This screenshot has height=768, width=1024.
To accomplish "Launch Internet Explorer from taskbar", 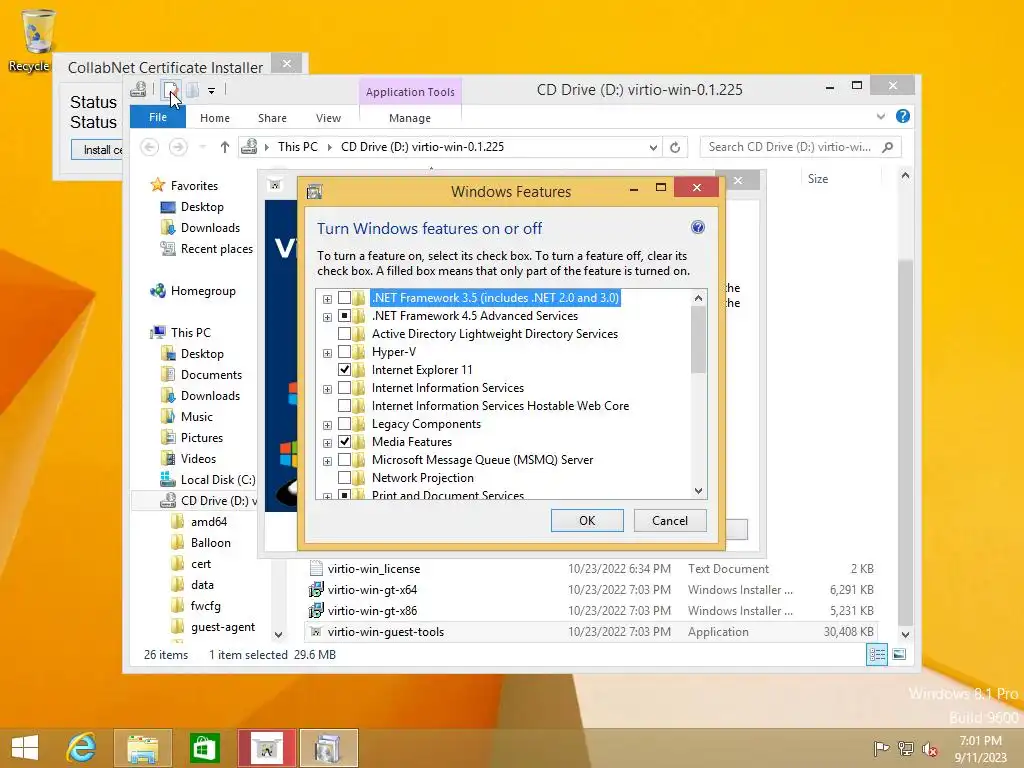I will 82,748.
